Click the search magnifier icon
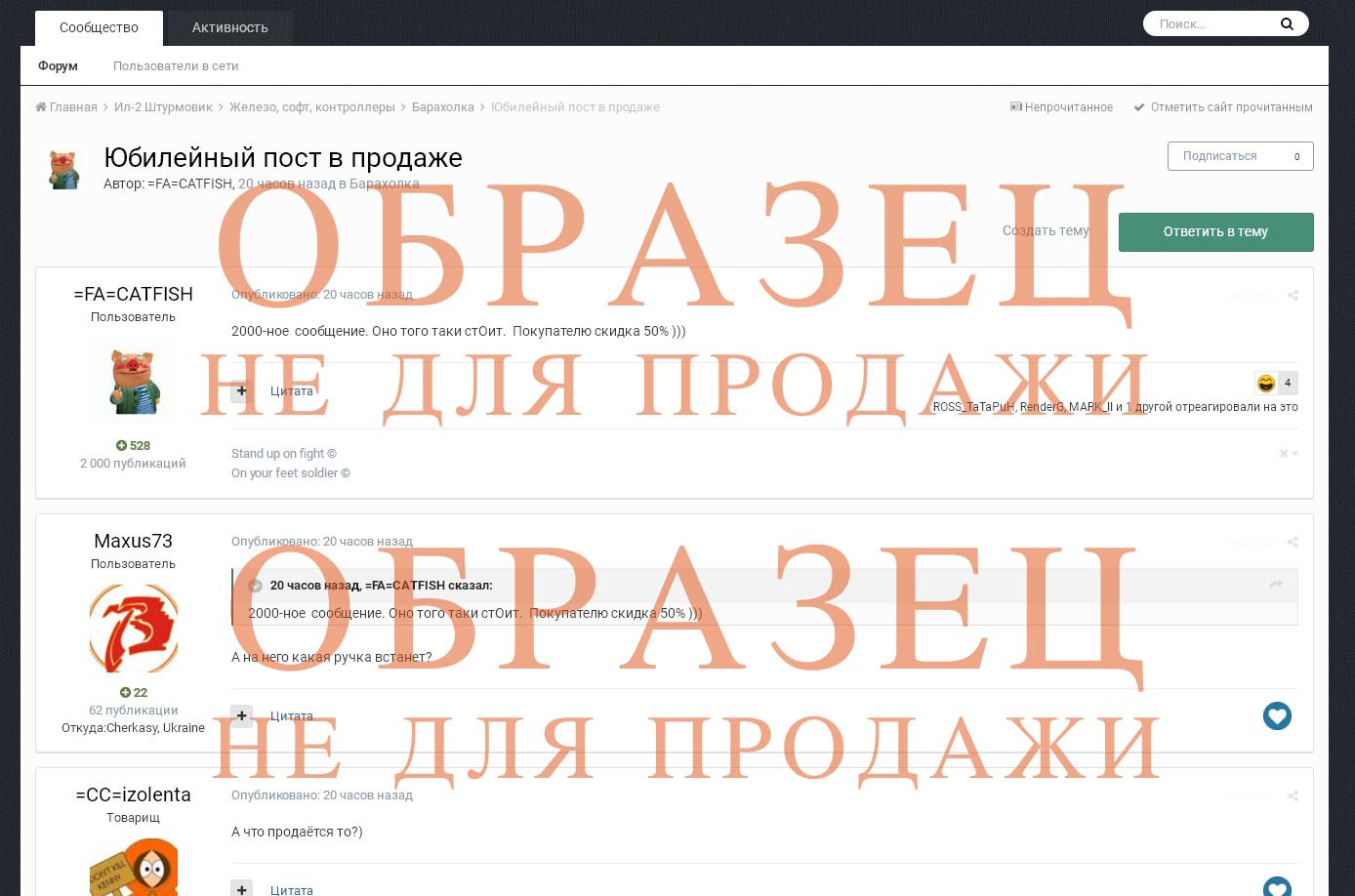 pos(1287,23)
